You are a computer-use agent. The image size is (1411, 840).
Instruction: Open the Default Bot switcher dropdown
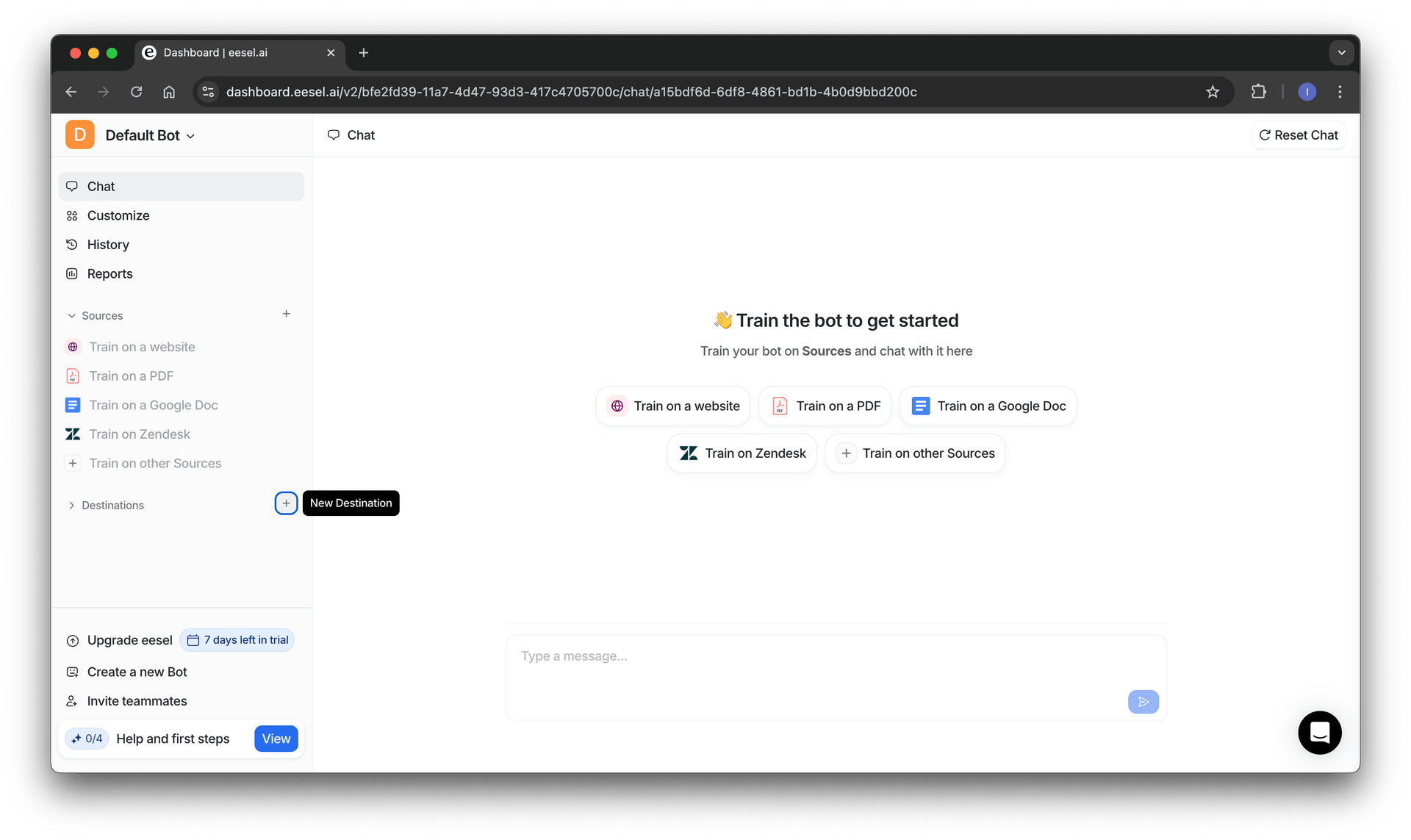pyautogui.click(x=150, y=135)
